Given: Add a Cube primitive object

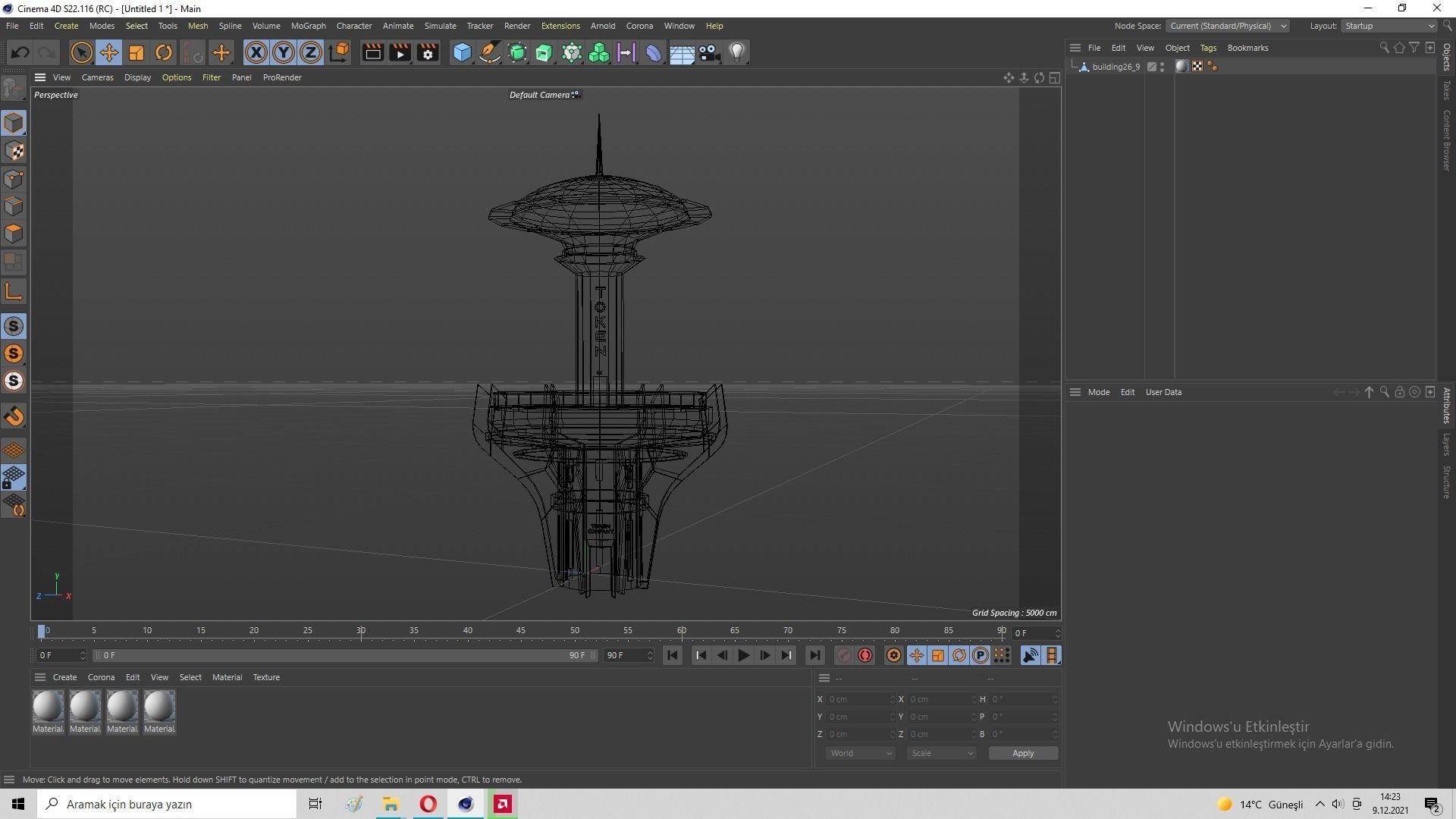Looking at the screenshot, I should pyautogui.click(x=462, y=52).
